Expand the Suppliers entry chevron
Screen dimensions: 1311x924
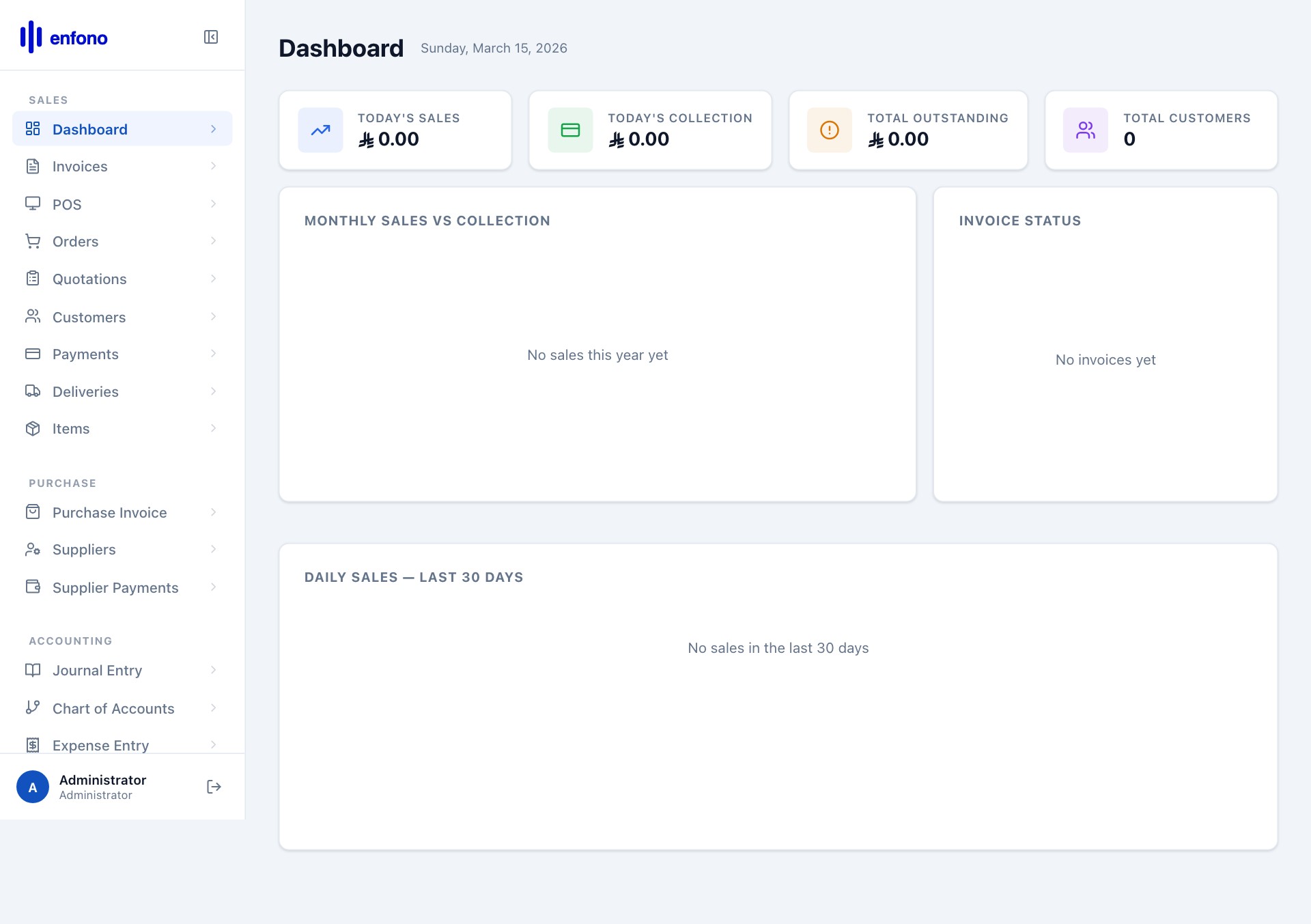[x=214, y=549]
